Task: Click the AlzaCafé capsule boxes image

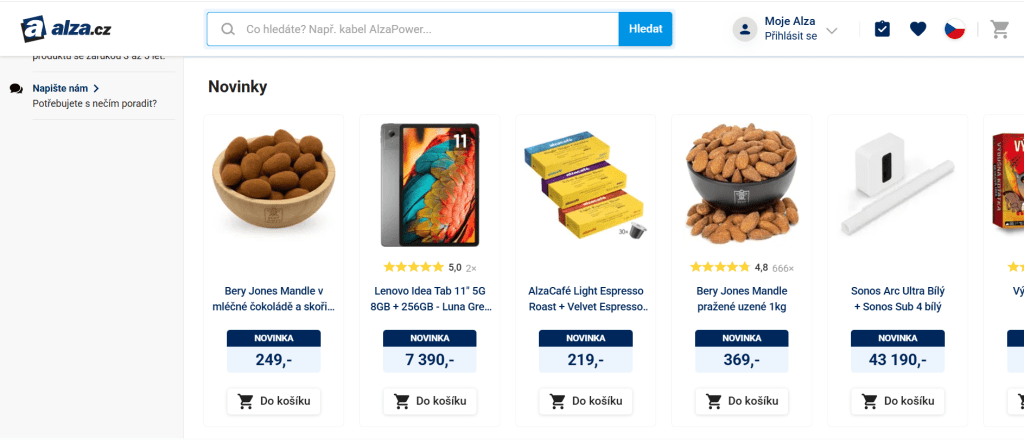Action: point(585,185)
